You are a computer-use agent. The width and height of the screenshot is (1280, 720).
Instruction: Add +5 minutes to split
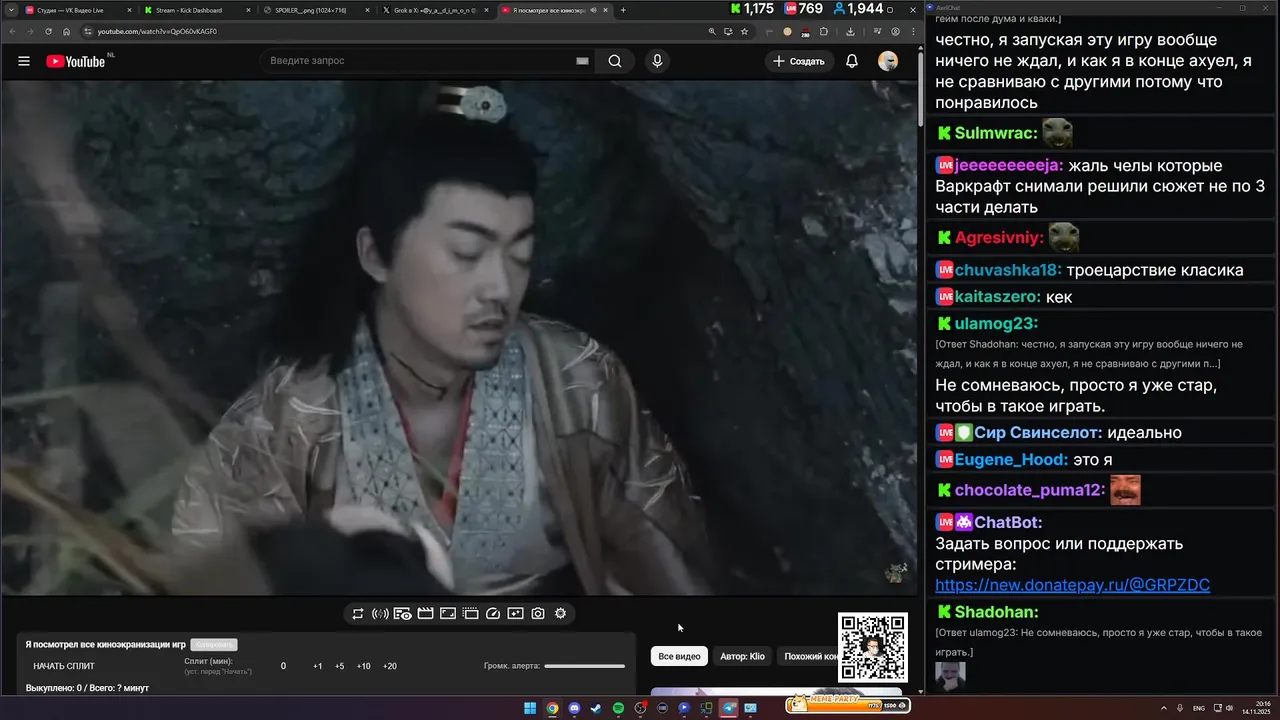tap(340, 666)
